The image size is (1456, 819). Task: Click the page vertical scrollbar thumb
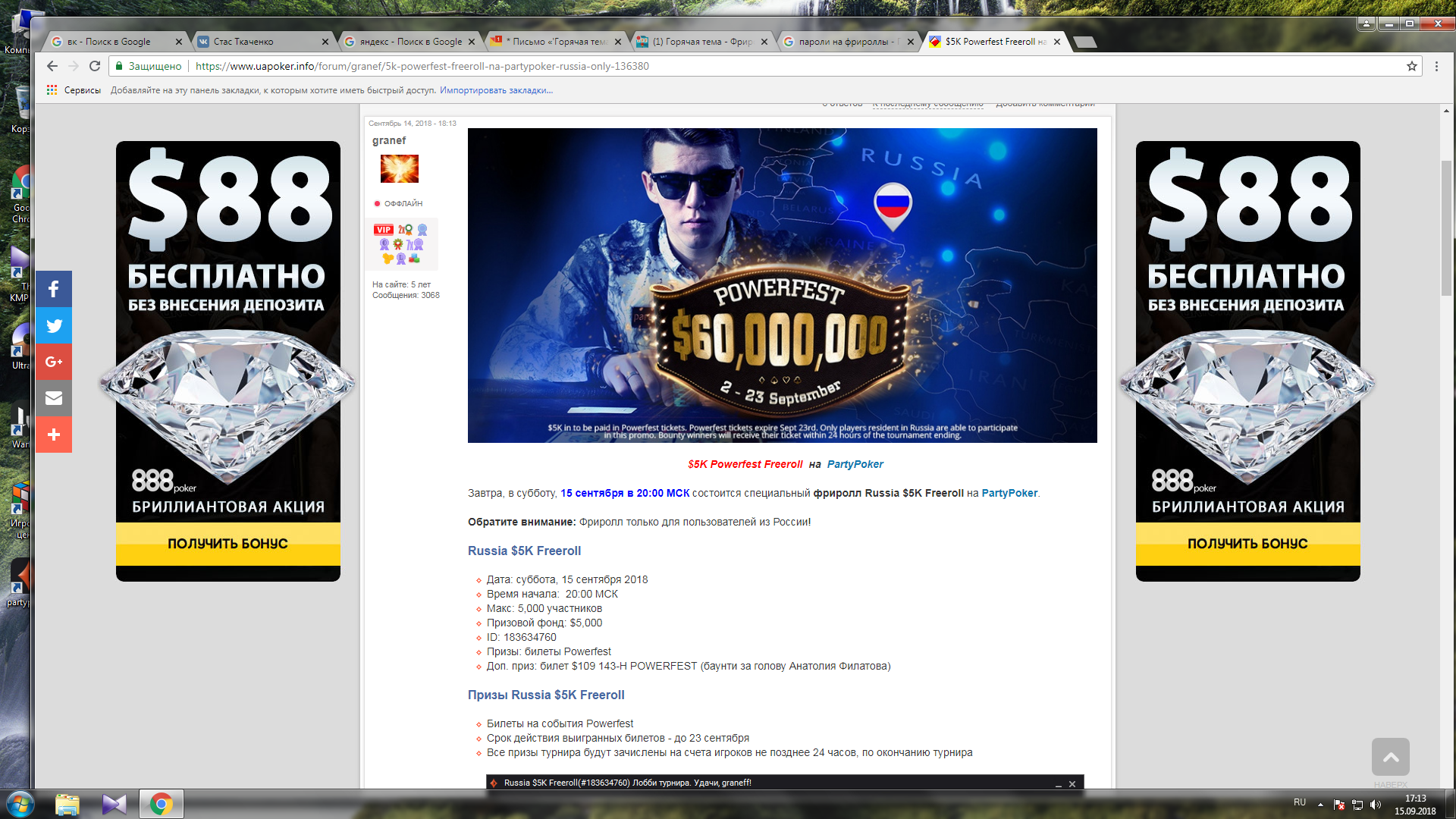click(x=1446, y=227)
